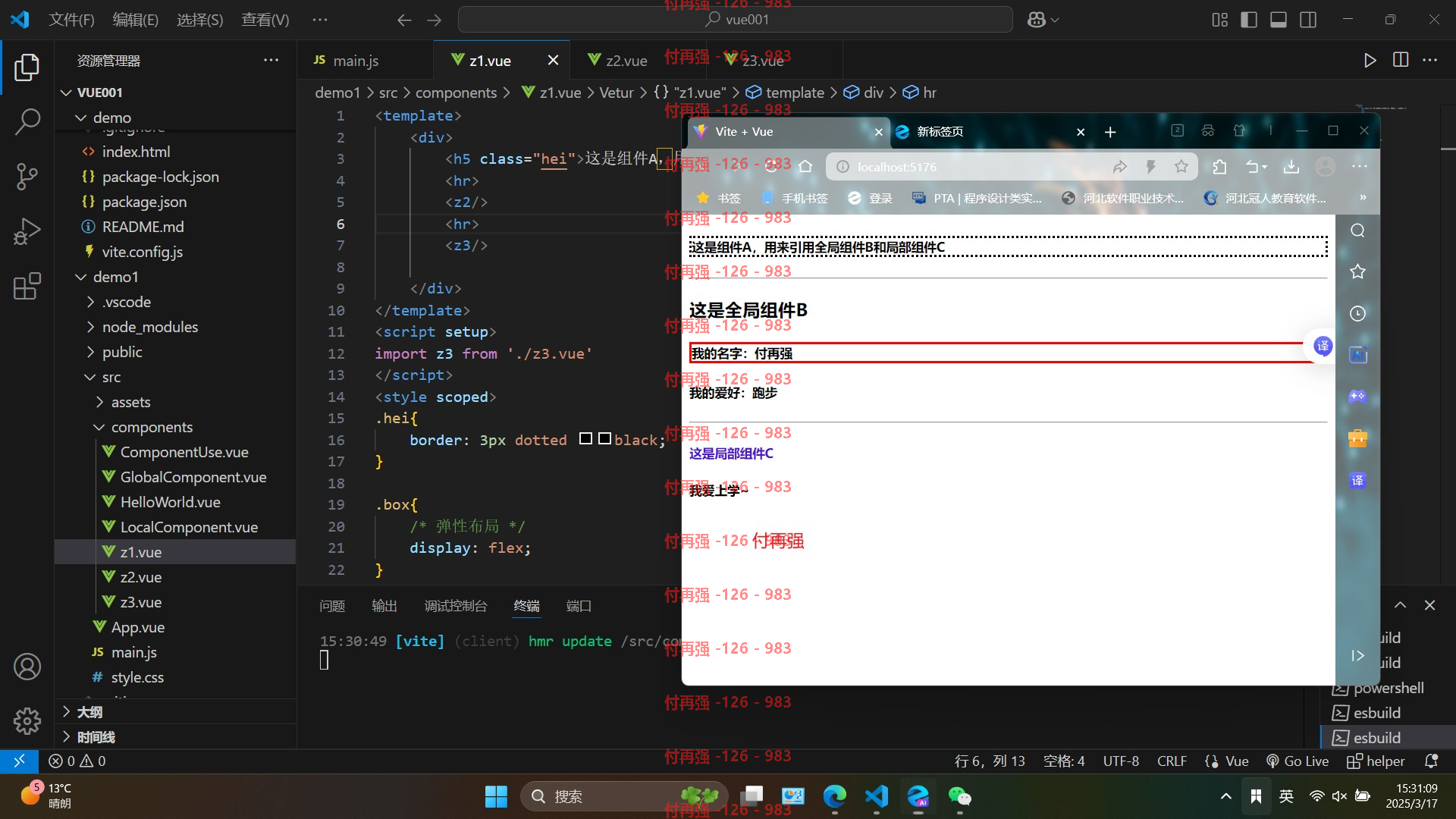Image resolution: width=1456 pixels, height=819 pixels.
Task: Open Extensions view
Action: click(27, 287)
